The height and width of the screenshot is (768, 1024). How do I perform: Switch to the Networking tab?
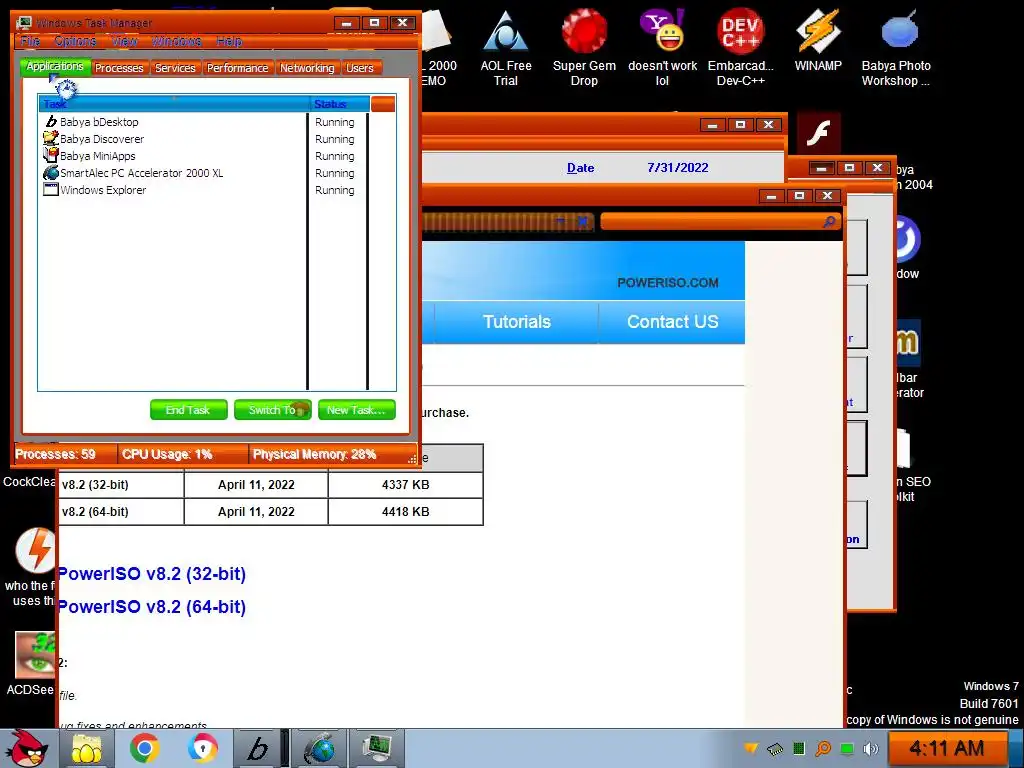307,68
